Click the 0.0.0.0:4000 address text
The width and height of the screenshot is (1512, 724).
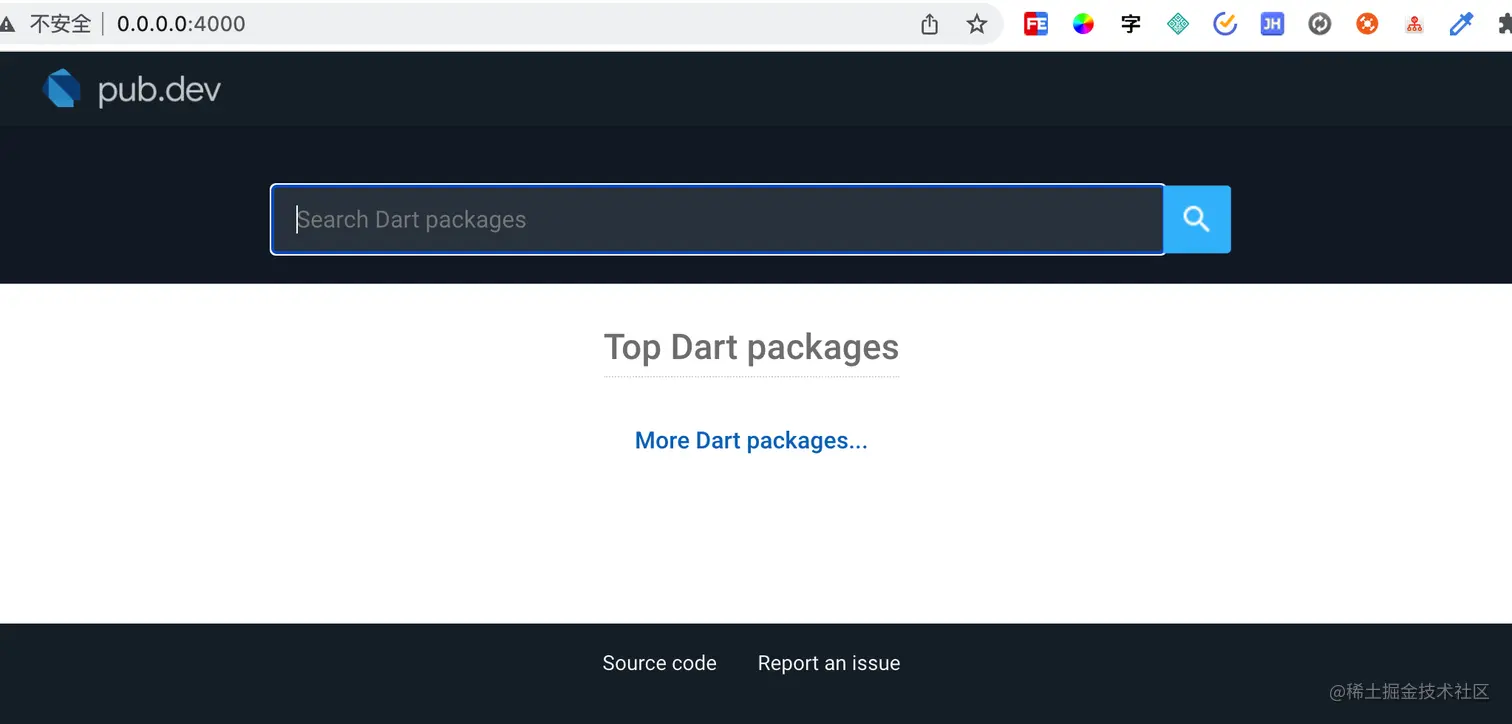pyautogui.click(x=181, y=24)
